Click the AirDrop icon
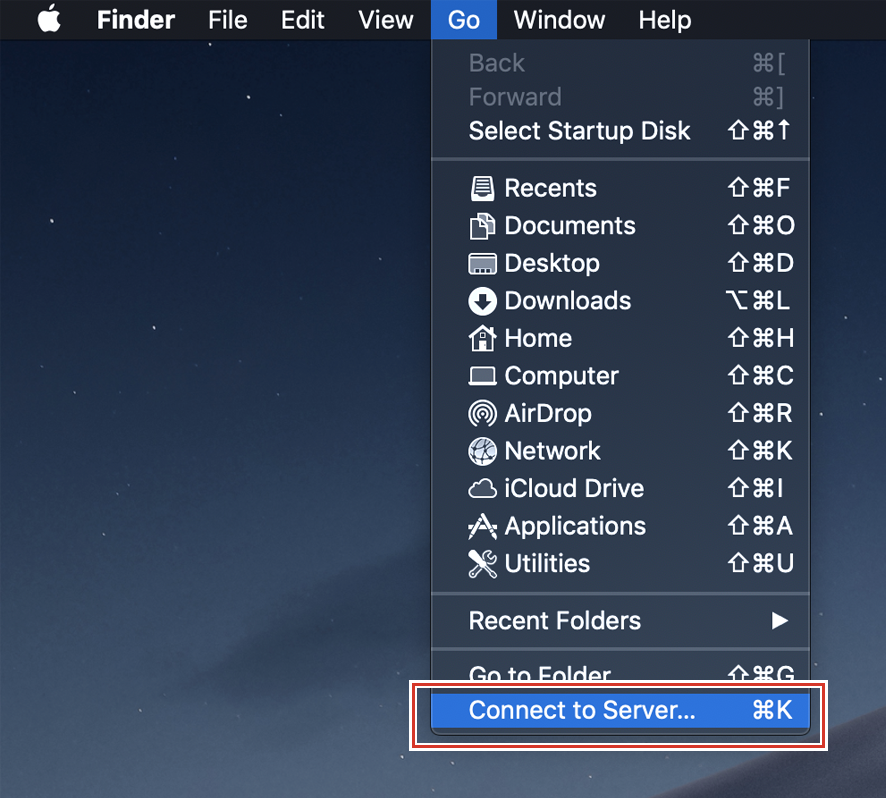The image size is (886, 798). (481, 413)
